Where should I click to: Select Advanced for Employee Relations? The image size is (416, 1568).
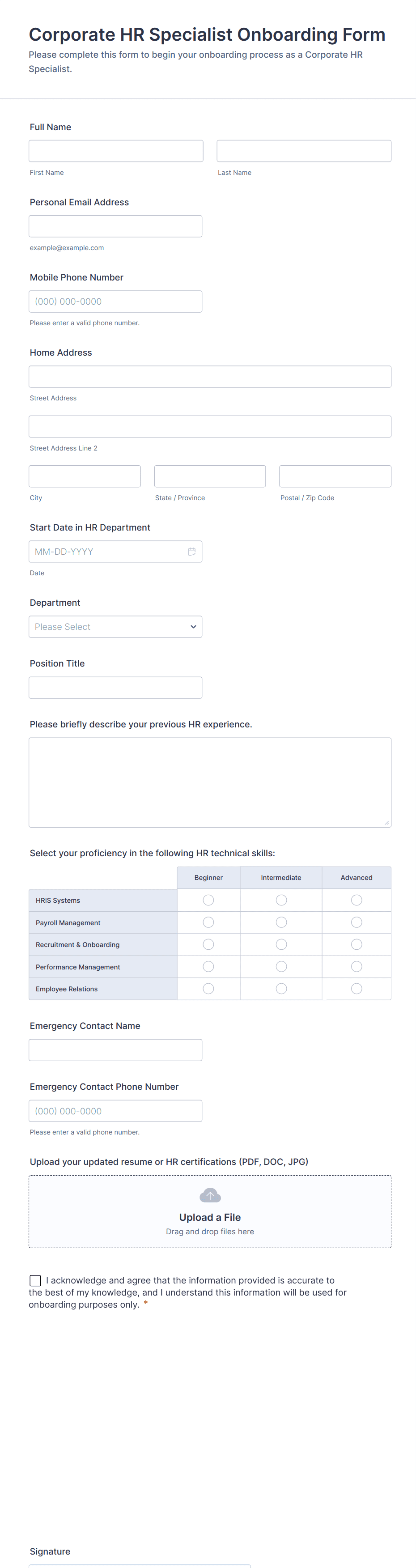(357, 989)
